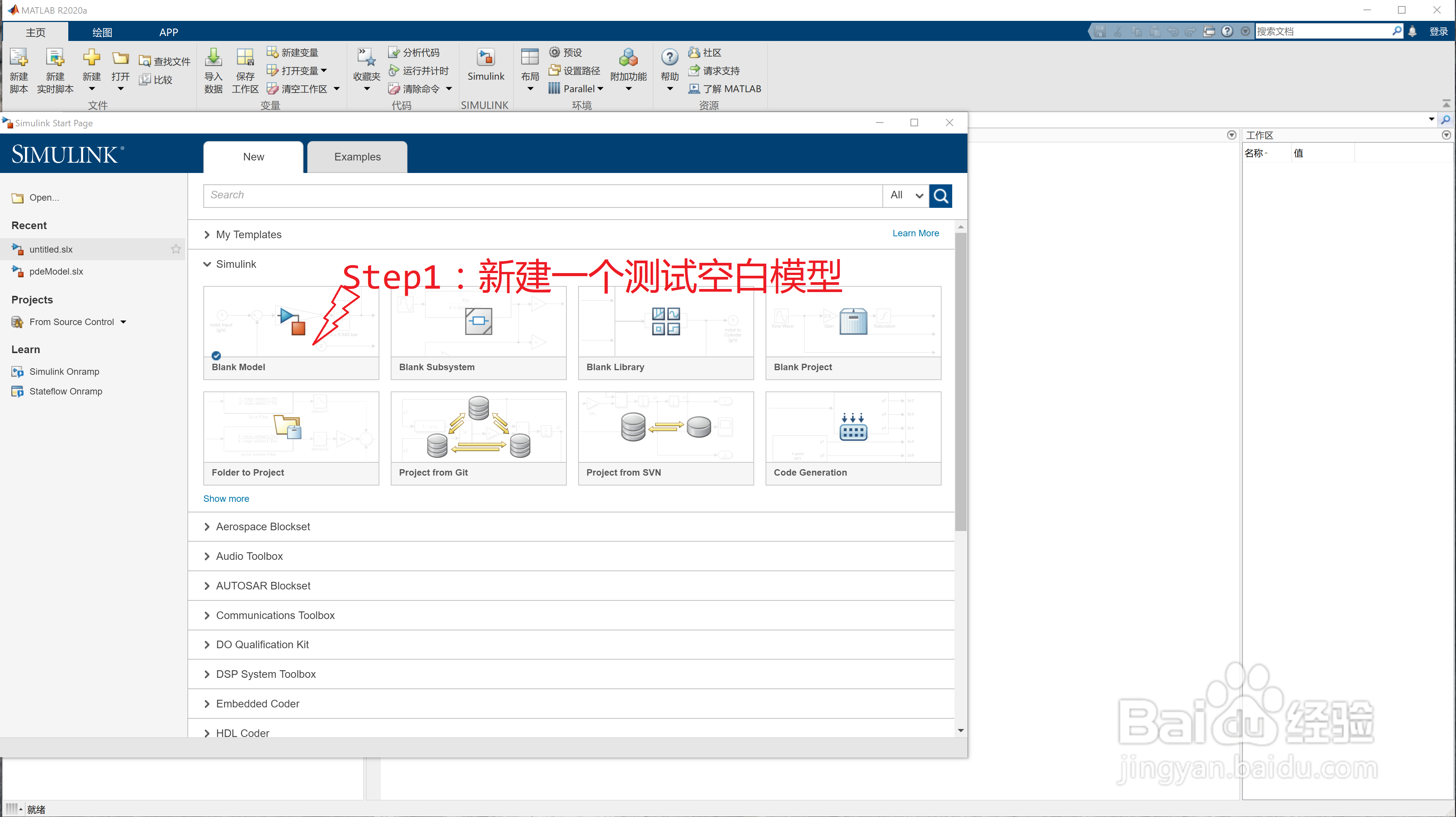The width and height of the screenshot is (1456, 817).
Task: Click the notification bell icon
Action: click(x=1412, y=31)
